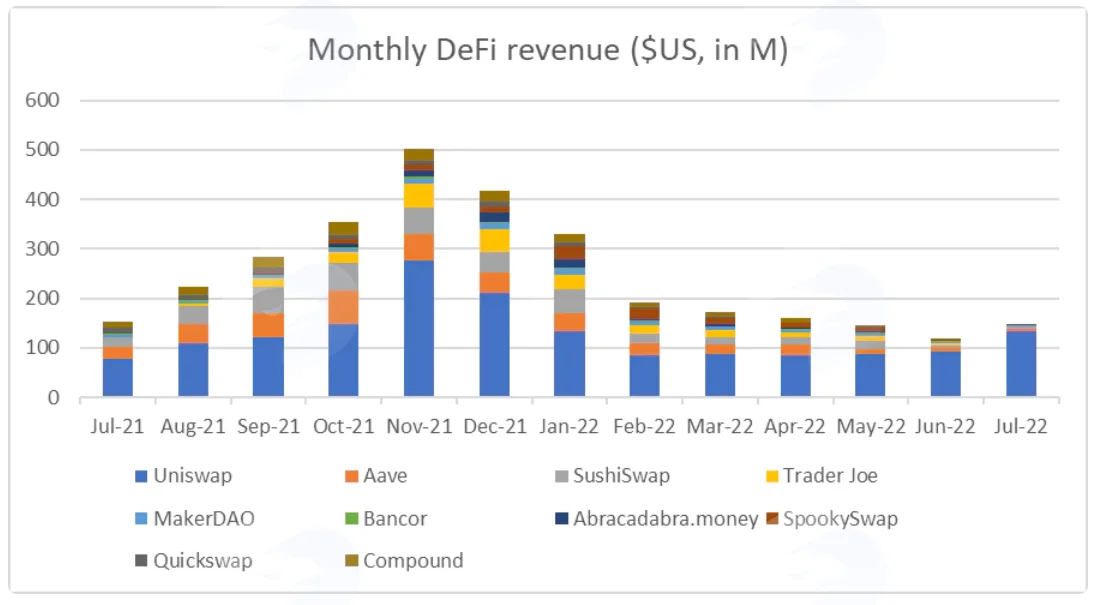Click the Oct-21 Aave orange segment
The width and height of the screenshot is (1104, 605).
coord(343,308)
